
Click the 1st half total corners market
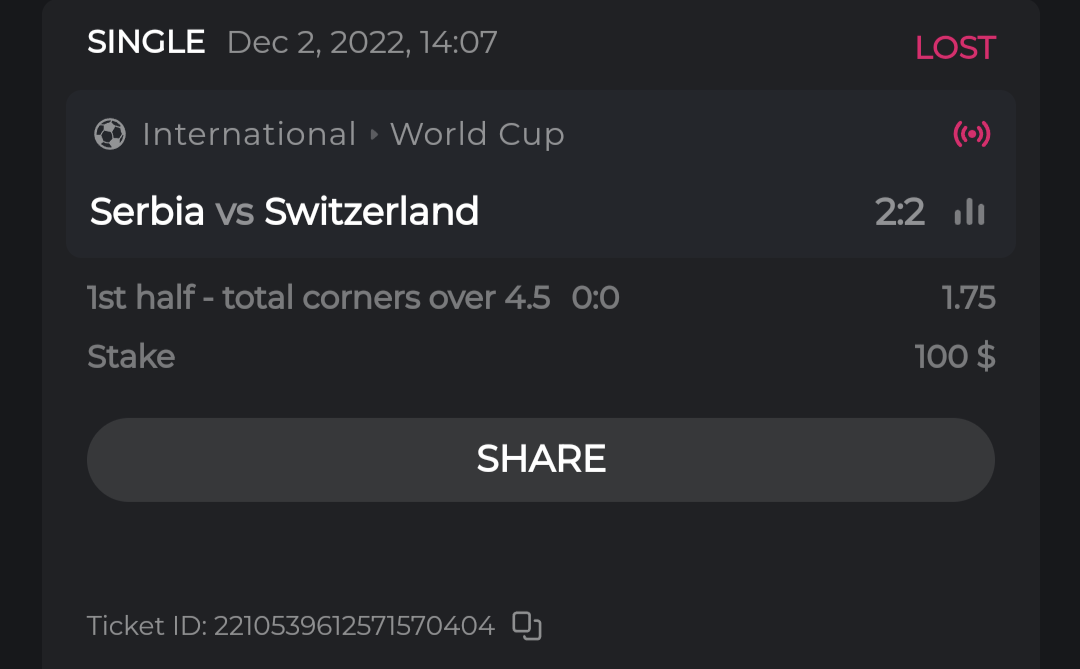tap(318, 298)
